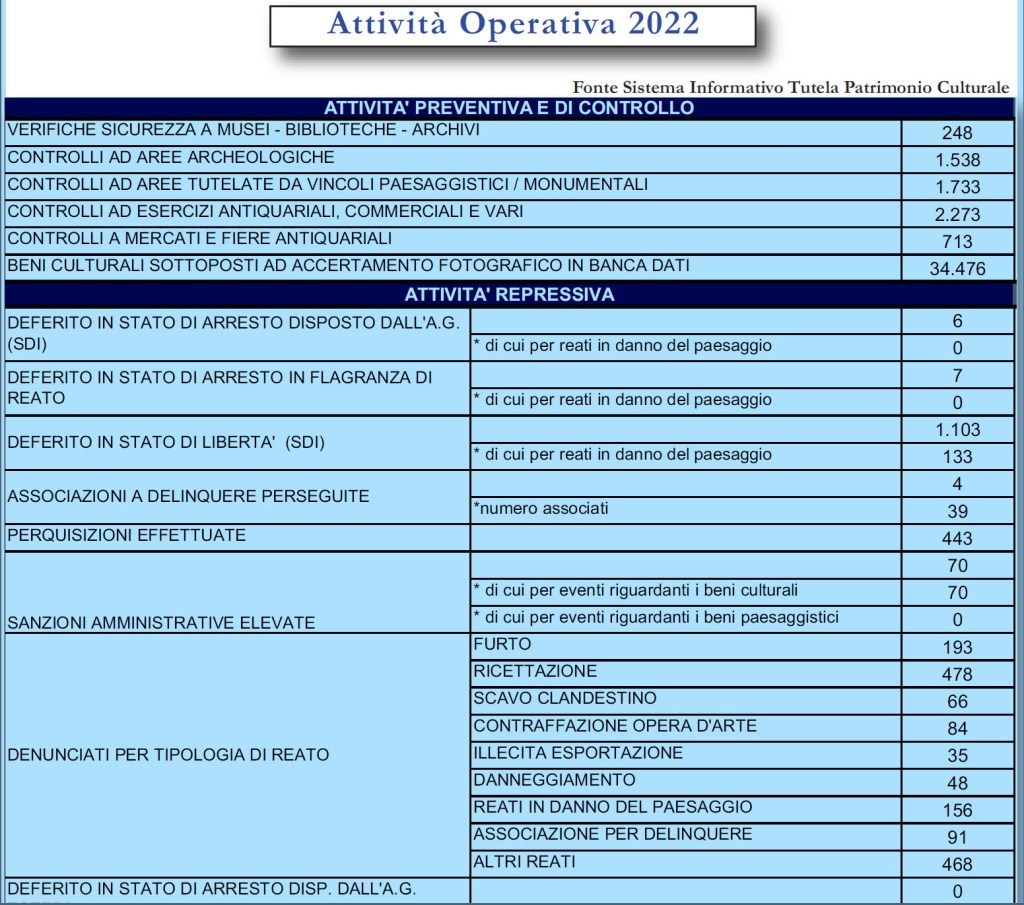
Task: Click the value 1.103 for 'DEFERITO IN STATO DI LIBERTA'
Action: click(x=957, y=430)
